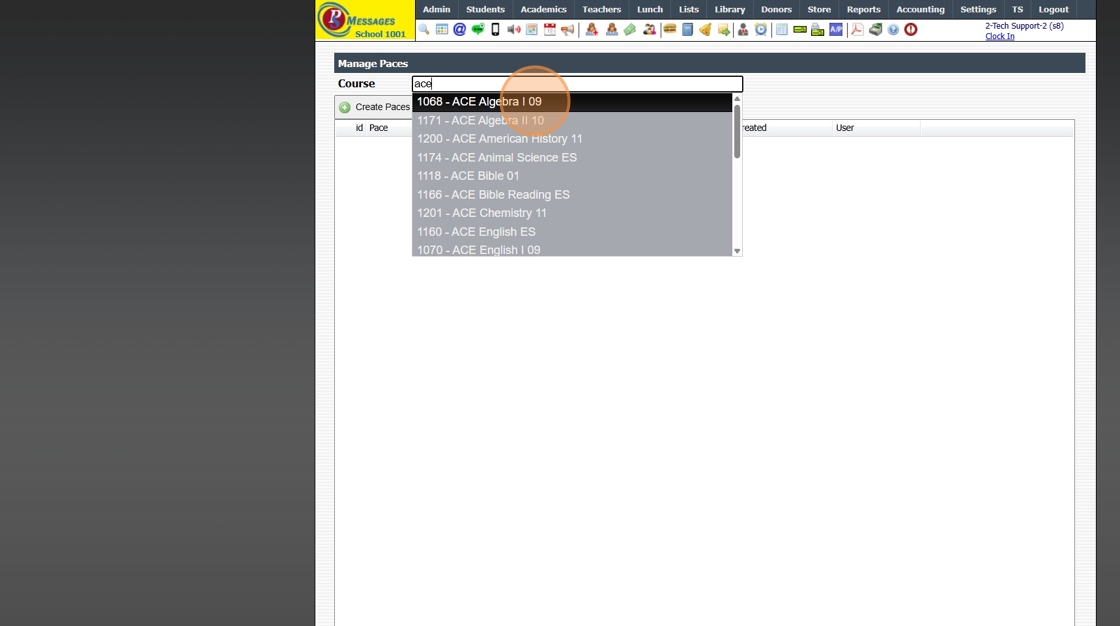
Task: Click the PDF document icon
Action: 857,29
